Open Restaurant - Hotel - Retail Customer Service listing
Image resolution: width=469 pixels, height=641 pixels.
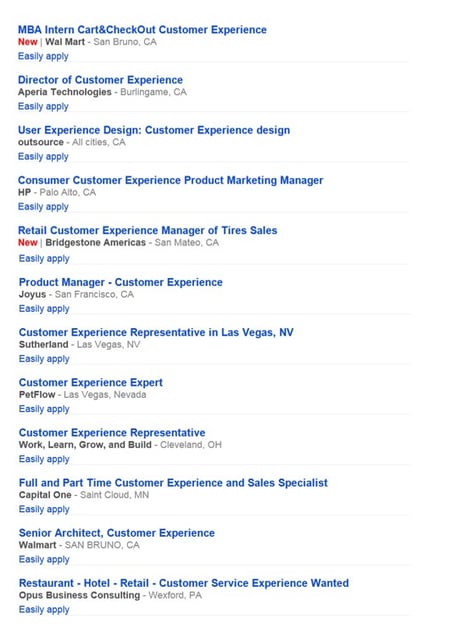[184, 583]
